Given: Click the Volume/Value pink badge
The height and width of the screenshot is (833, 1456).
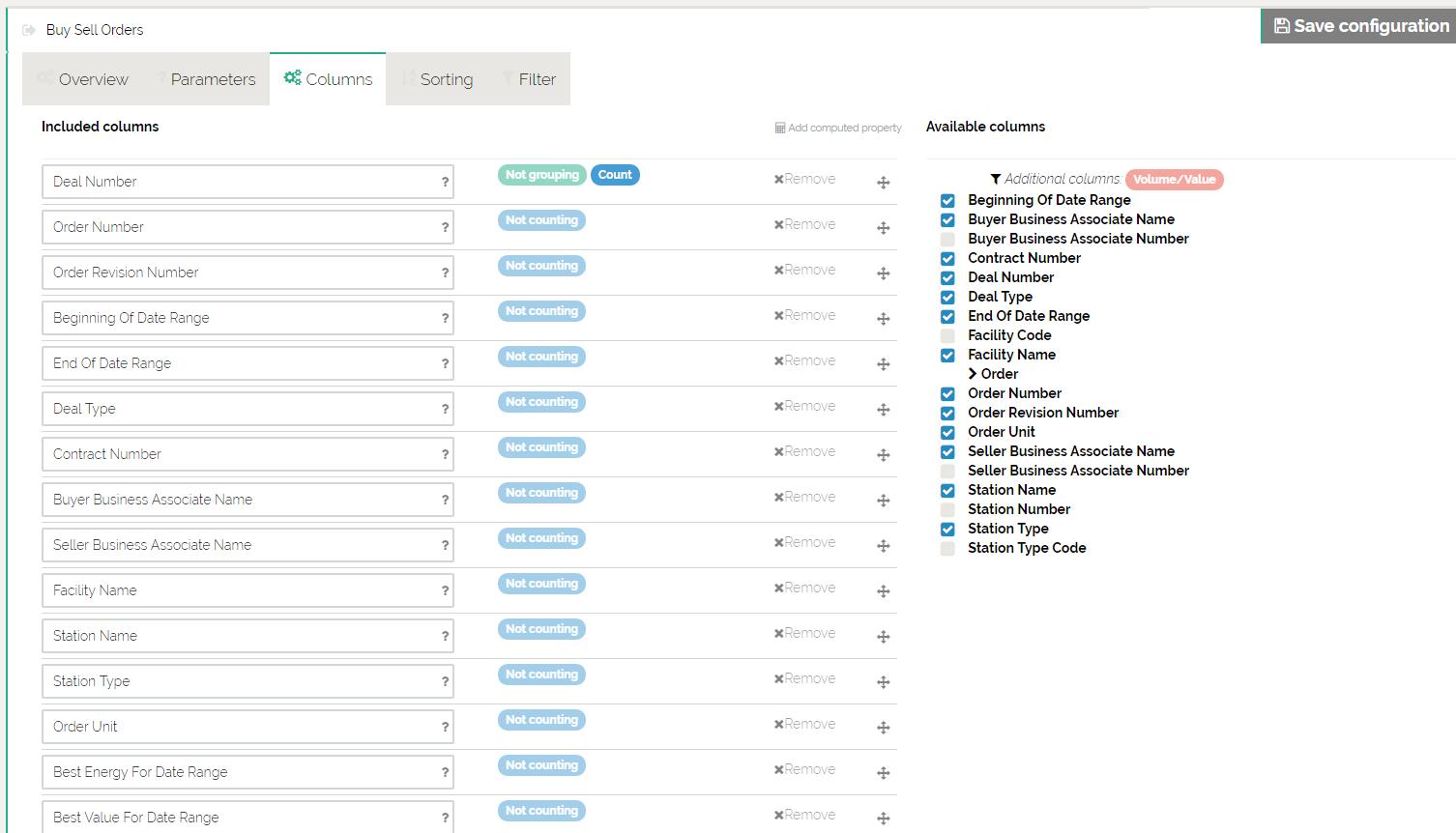Looking at the screenshot, I should coord(1174,179).
